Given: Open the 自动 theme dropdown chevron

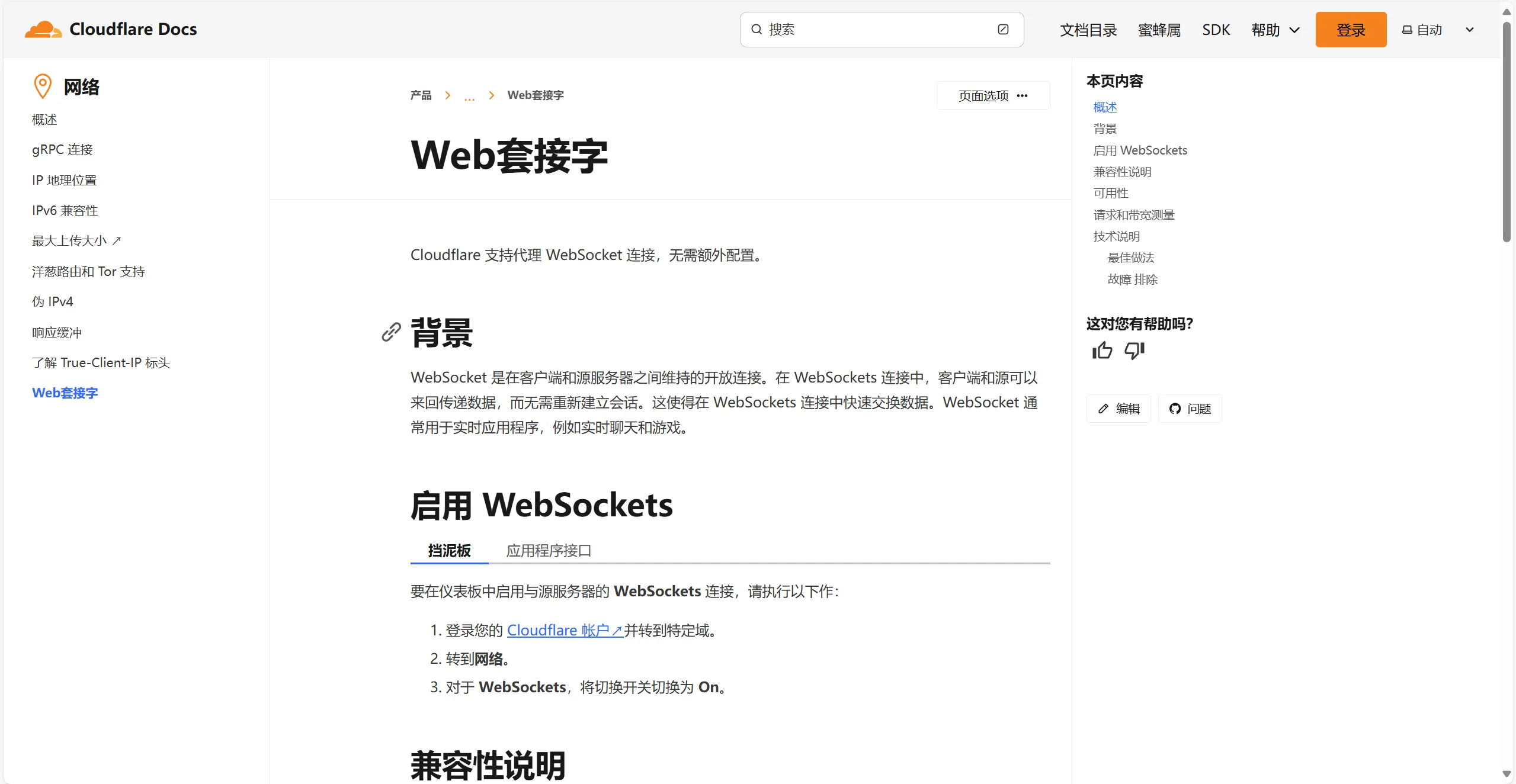Looking at the screenshot, I should (1469, 29).
